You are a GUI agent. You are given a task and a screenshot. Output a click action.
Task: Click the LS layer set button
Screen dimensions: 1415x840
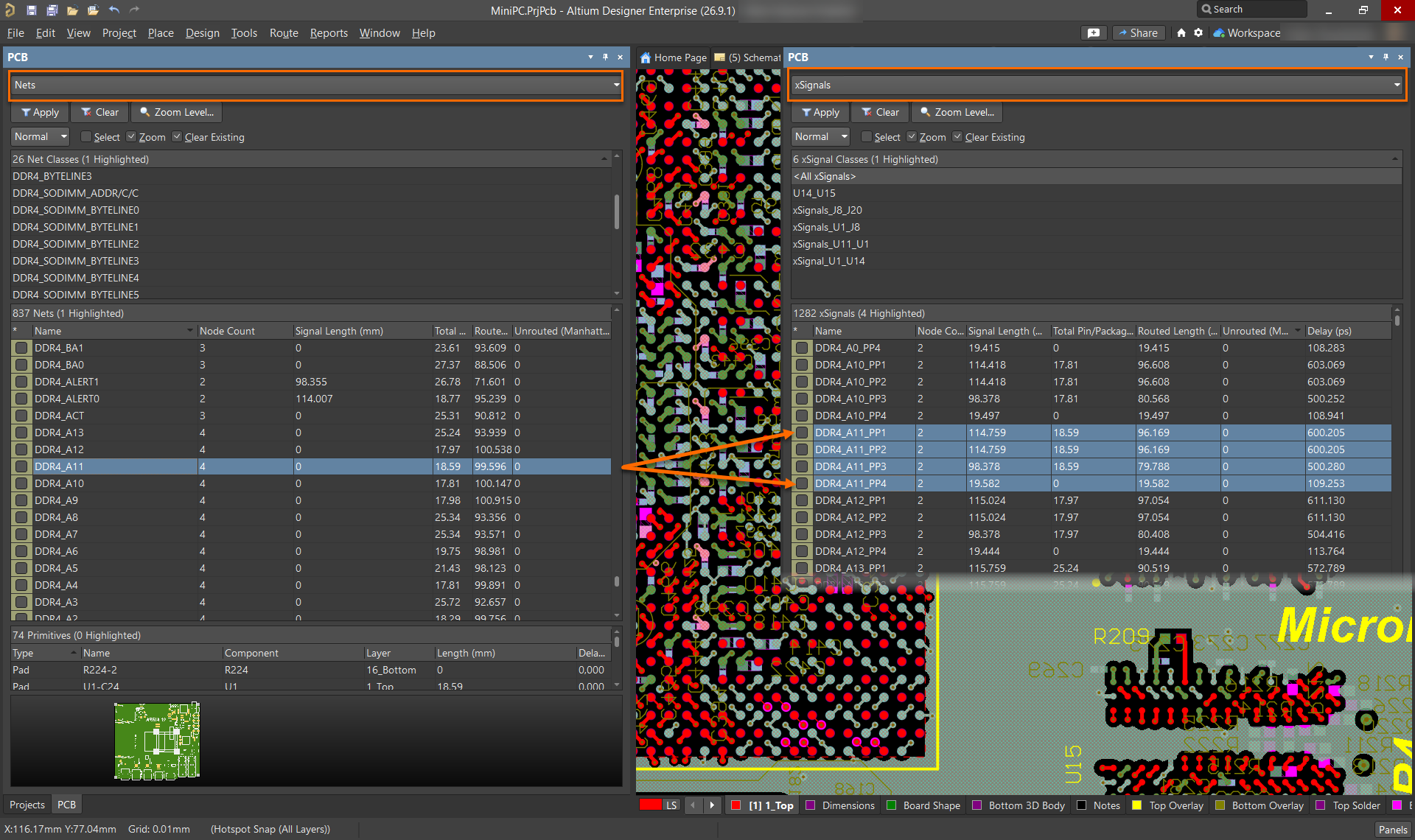point(671,805)
